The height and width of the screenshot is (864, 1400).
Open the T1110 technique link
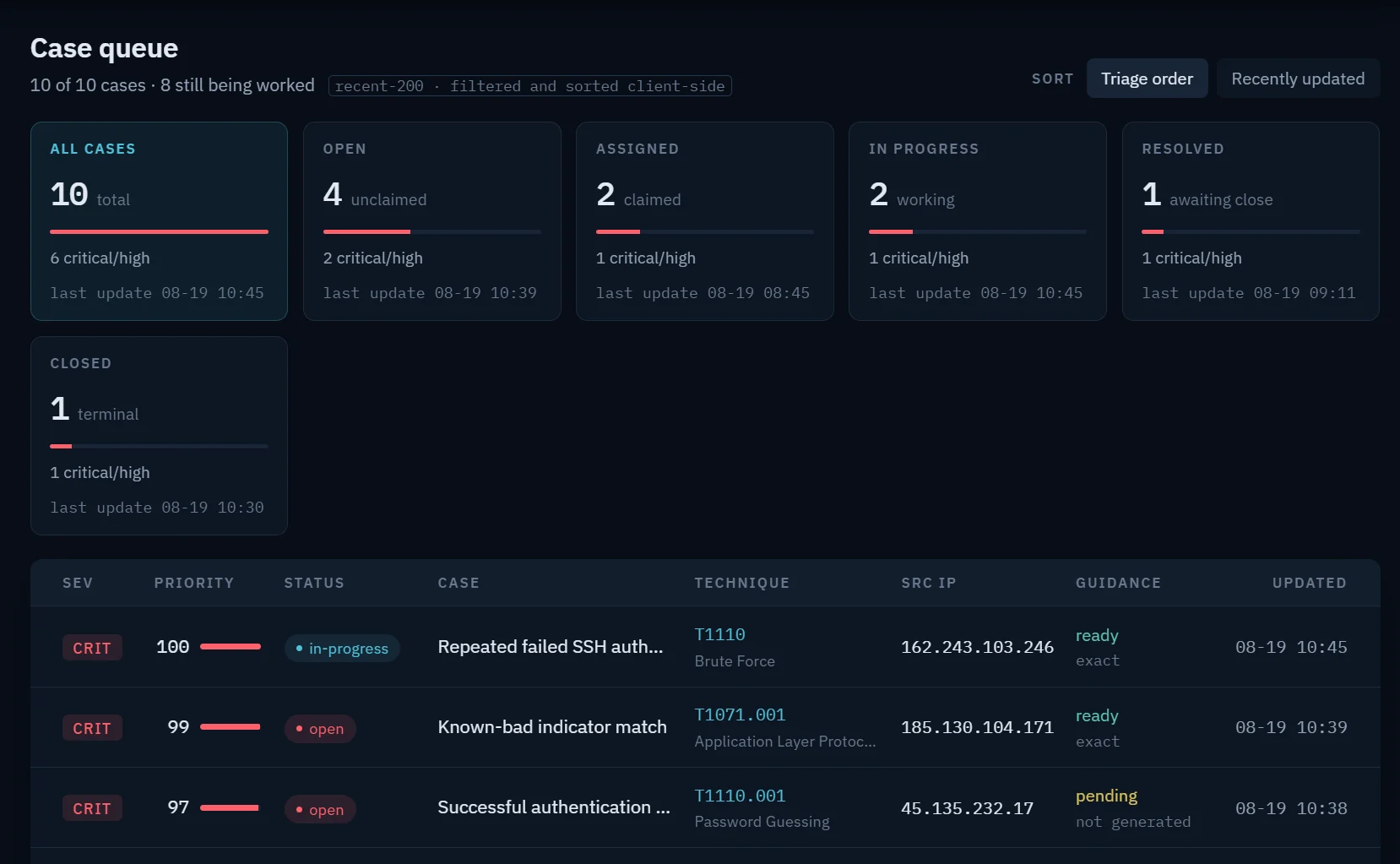tap(719, 634)
